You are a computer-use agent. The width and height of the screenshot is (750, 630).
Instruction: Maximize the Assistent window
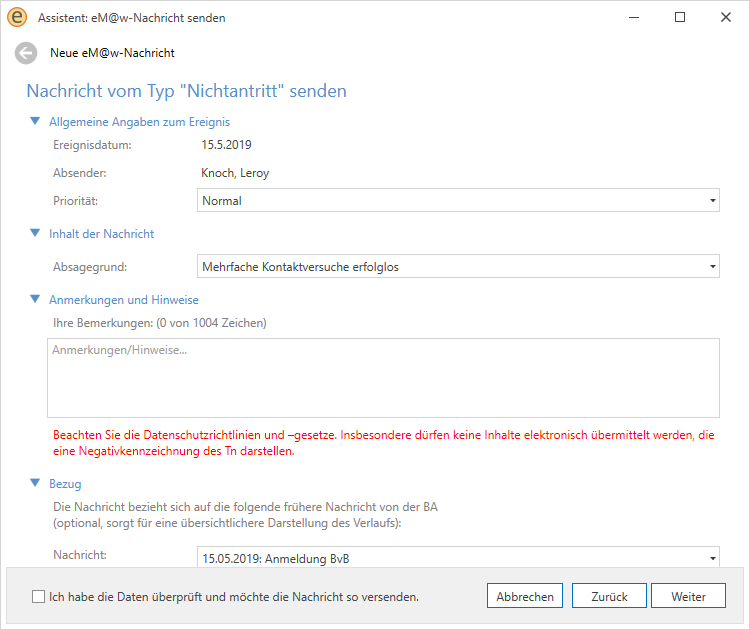pyautogui.click(x=680, y=17)
